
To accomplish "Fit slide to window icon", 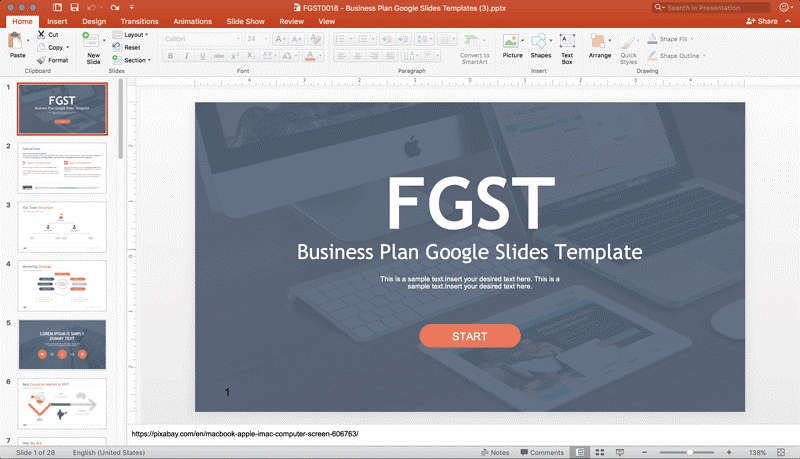I will (x=781, y=452).
